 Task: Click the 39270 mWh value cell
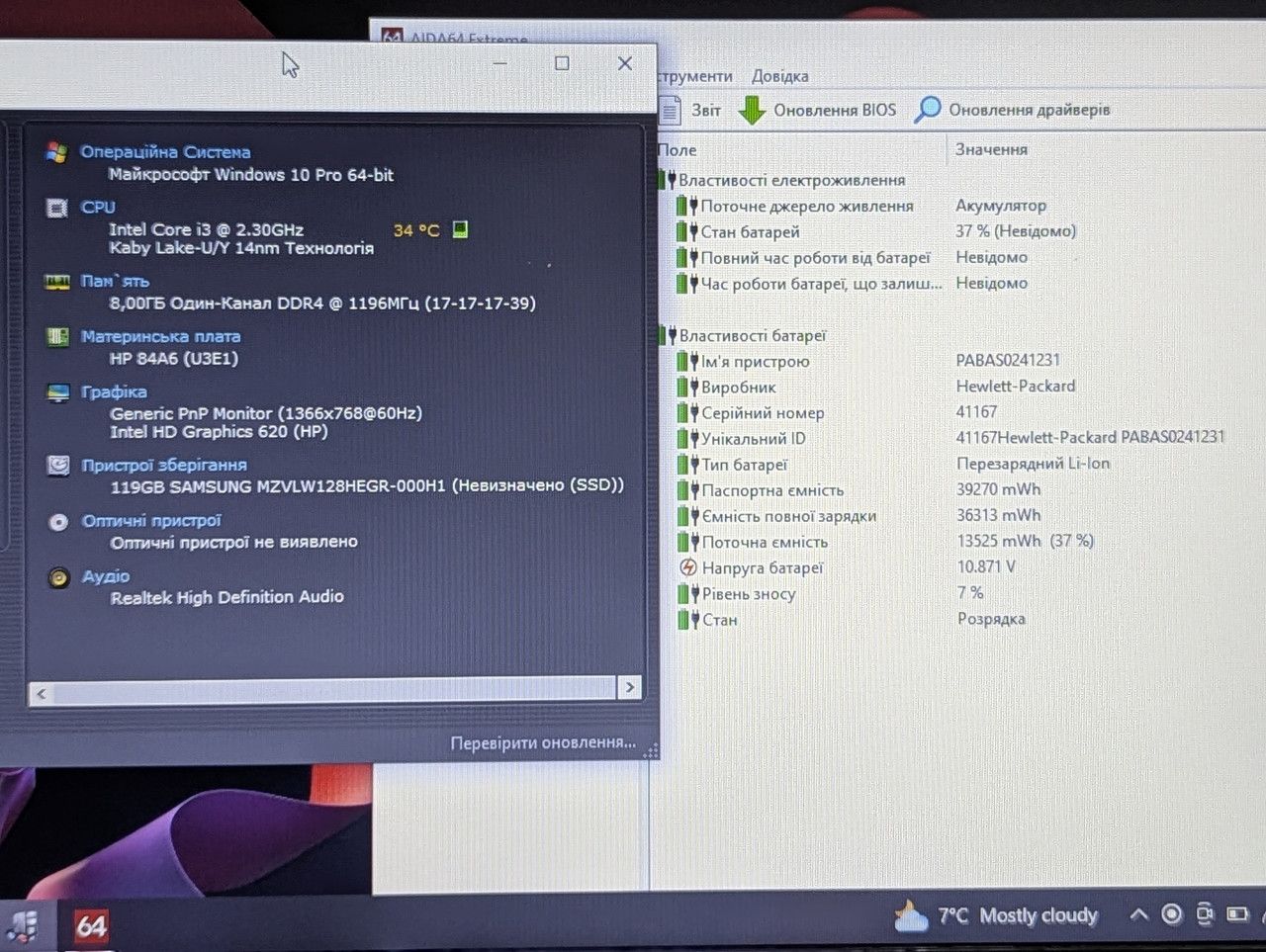[x=998, y=489]
